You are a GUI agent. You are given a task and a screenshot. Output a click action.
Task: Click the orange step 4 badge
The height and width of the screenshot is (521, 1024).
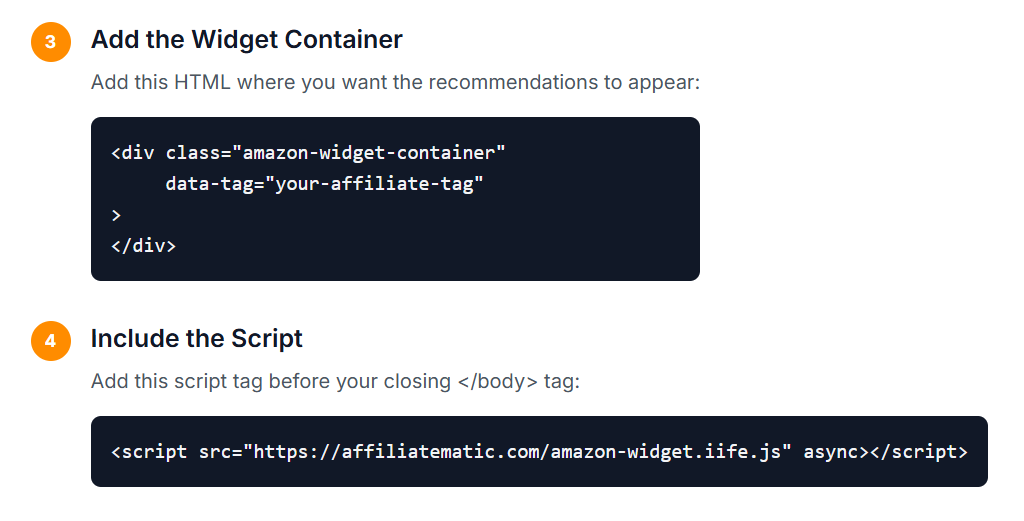click(x=51, y=341)
